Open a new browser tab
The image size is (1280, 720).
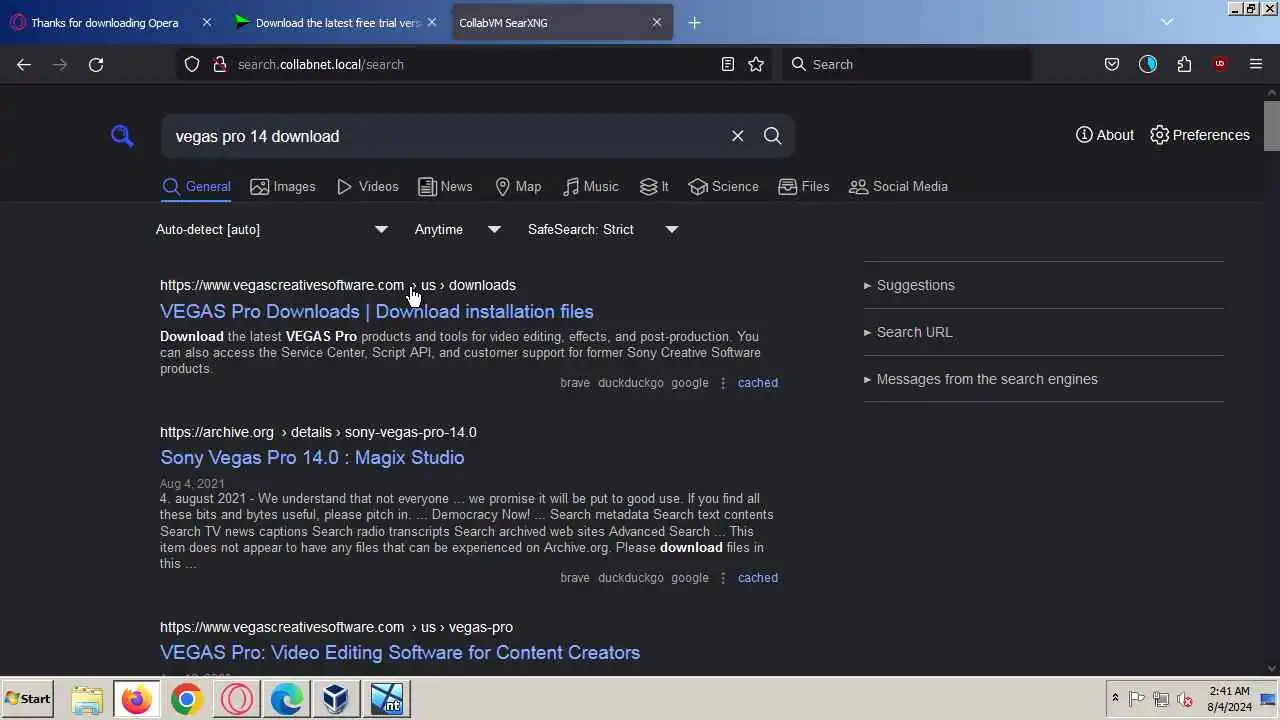click(x=695, y=22)
